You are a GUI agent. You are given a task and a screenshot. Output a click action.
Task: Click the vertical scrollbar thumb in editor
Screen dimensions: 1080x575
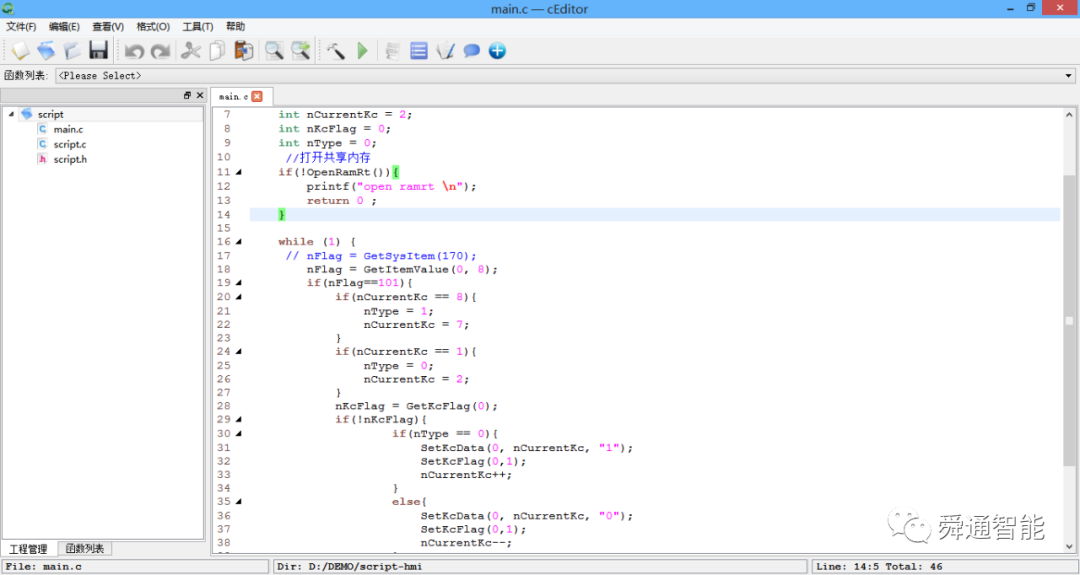1069,320
